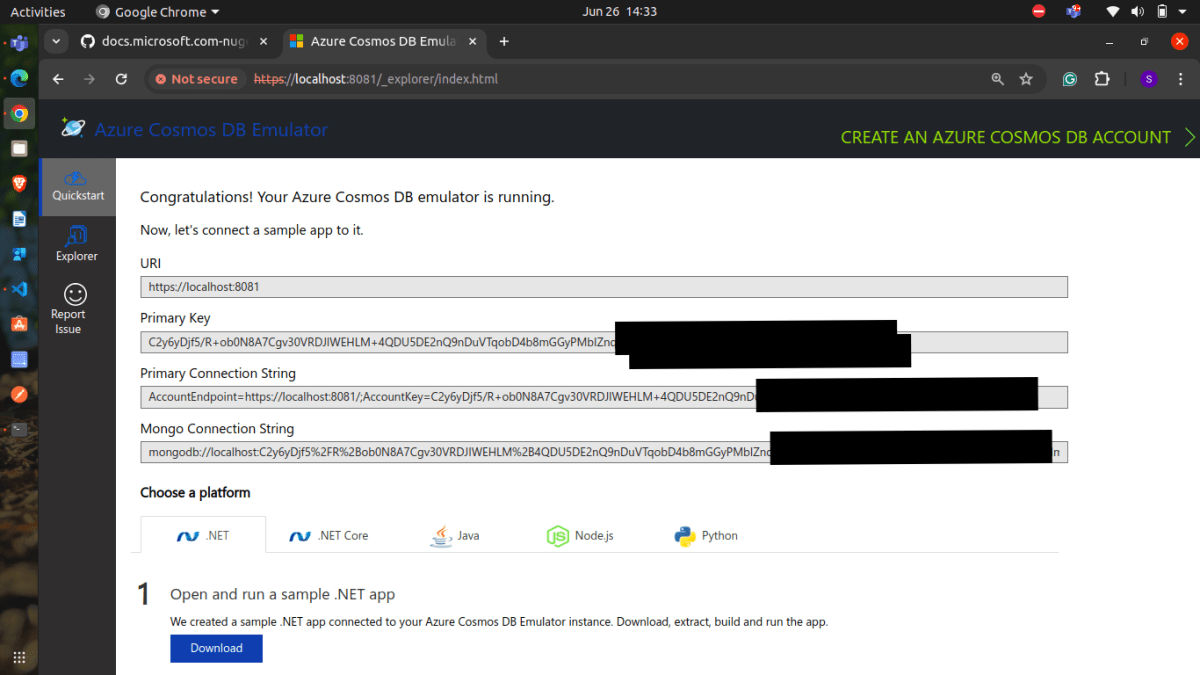Open the browser extensions puzzle icon
1200x675 pixels.
[1100, 78]
